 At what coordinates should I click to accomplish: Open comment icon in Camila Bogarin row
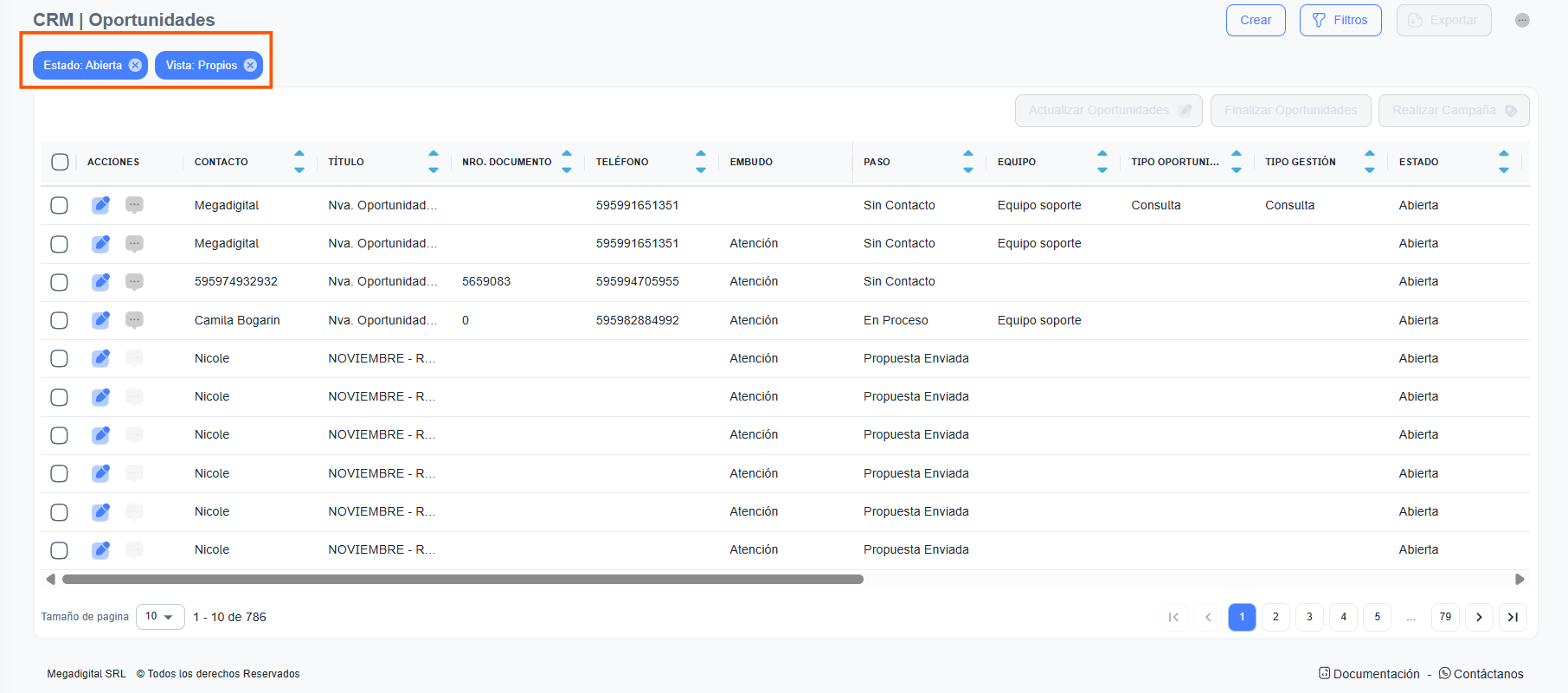coord(134,320)
